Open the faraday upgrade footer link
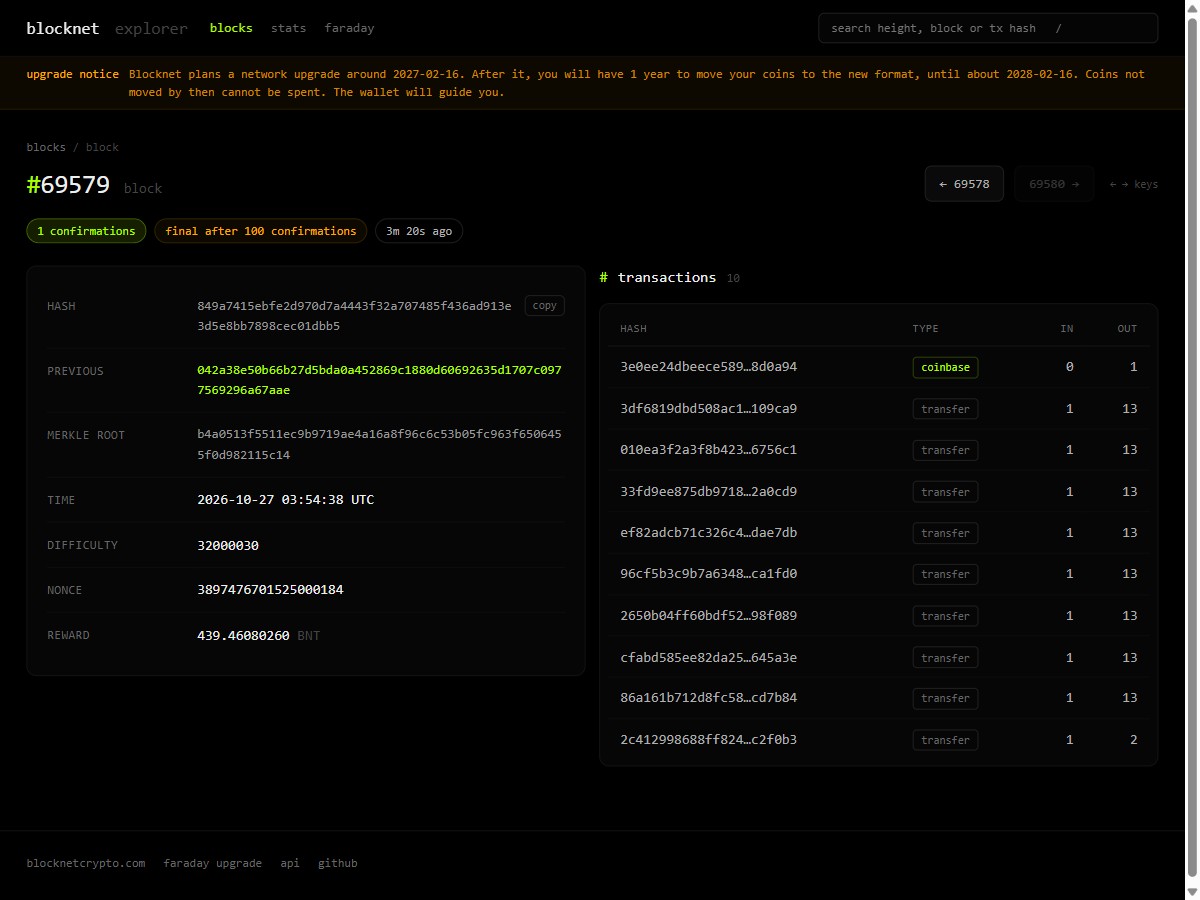Image resolution: width=1200 pixels, height=900 pixels. (x=213, y=863)
